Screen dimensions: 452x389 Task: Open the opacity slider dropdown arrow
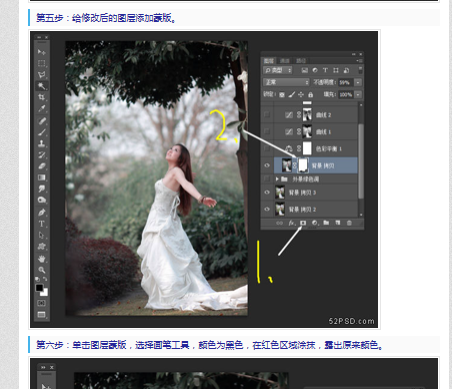[358, 82]
